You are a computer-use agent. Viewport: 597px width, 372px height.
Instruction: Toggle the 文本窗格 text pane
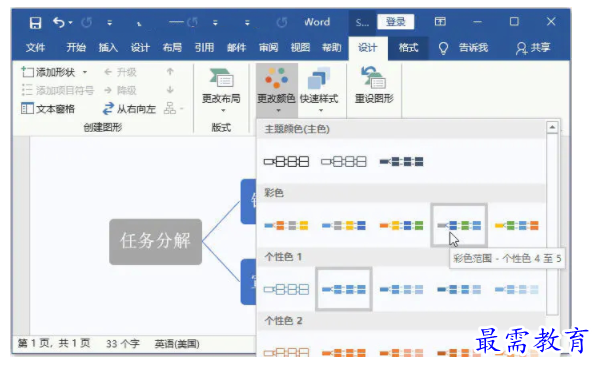tap(48, 109)
